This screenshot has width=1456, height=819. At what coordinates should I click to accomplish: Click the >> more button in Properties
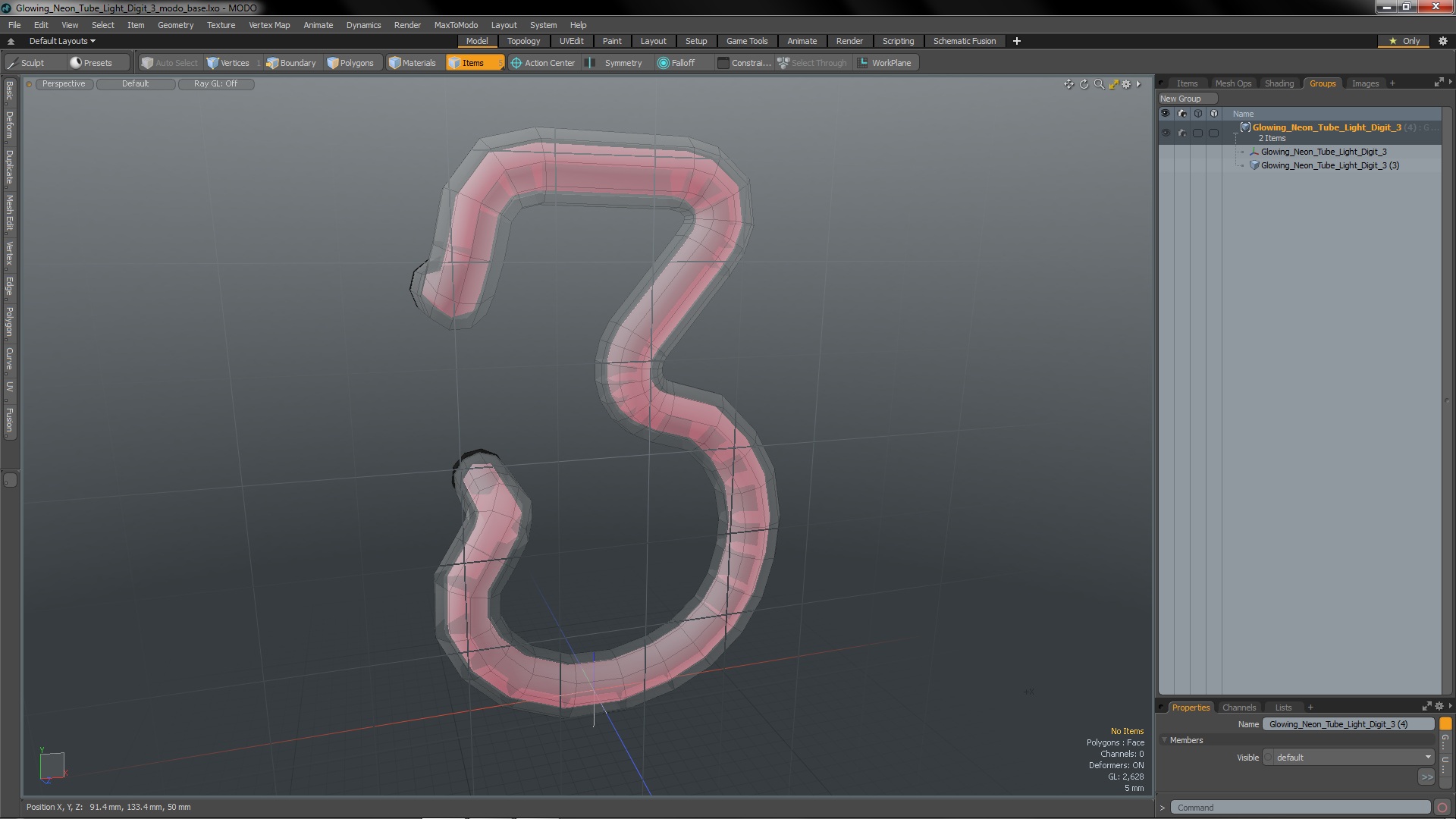[1426, 777]
